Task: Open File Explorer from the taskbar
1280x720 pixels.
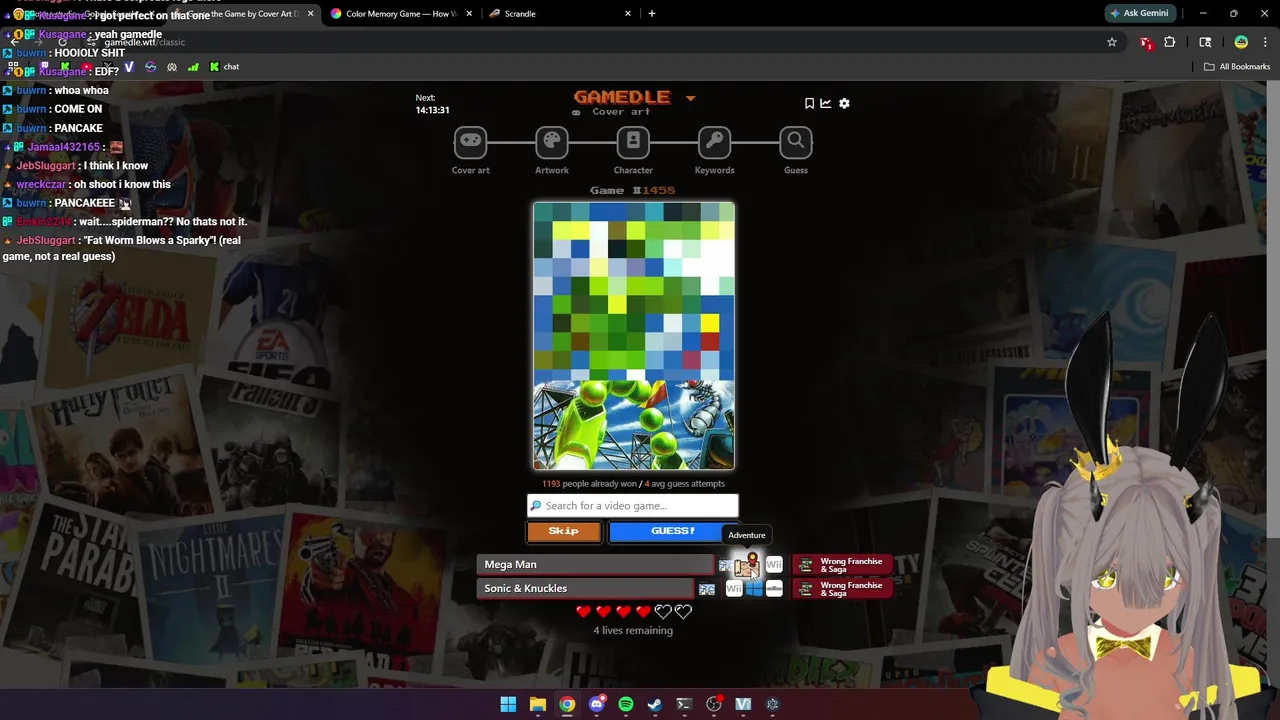Action: pos(538,704)
